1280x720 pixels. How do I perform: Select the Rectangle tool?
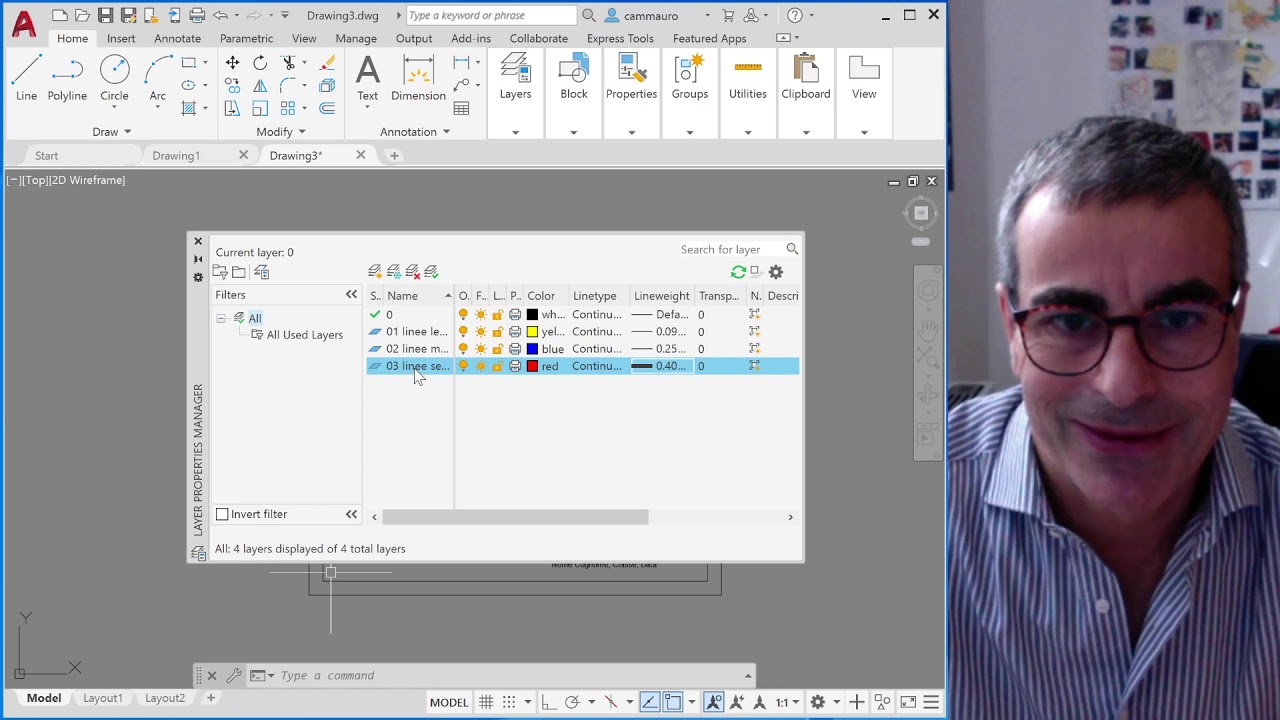(x=188, y=63)
